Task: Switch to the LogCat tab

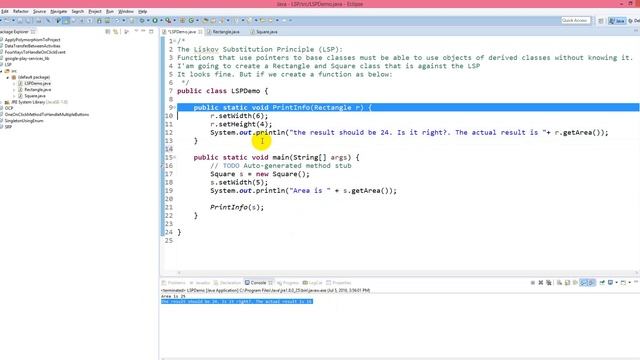Action: click(x=312, y=282)
